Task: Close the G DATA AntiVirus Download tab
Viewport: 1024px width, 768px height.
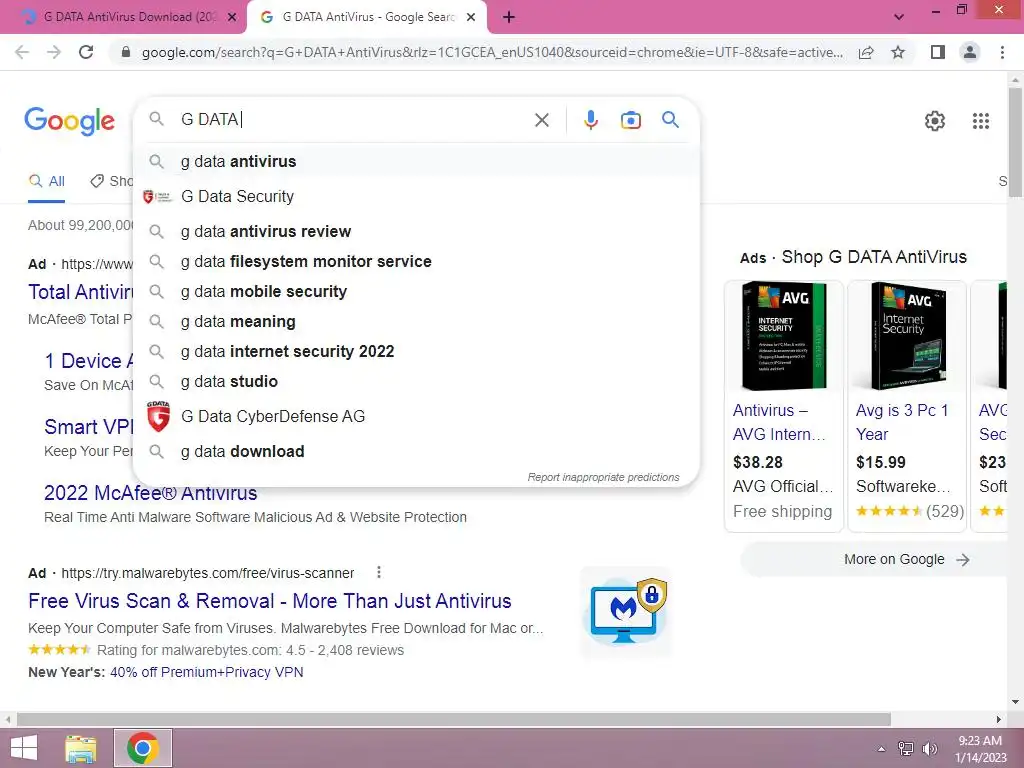Action: [x=231, y=18]
